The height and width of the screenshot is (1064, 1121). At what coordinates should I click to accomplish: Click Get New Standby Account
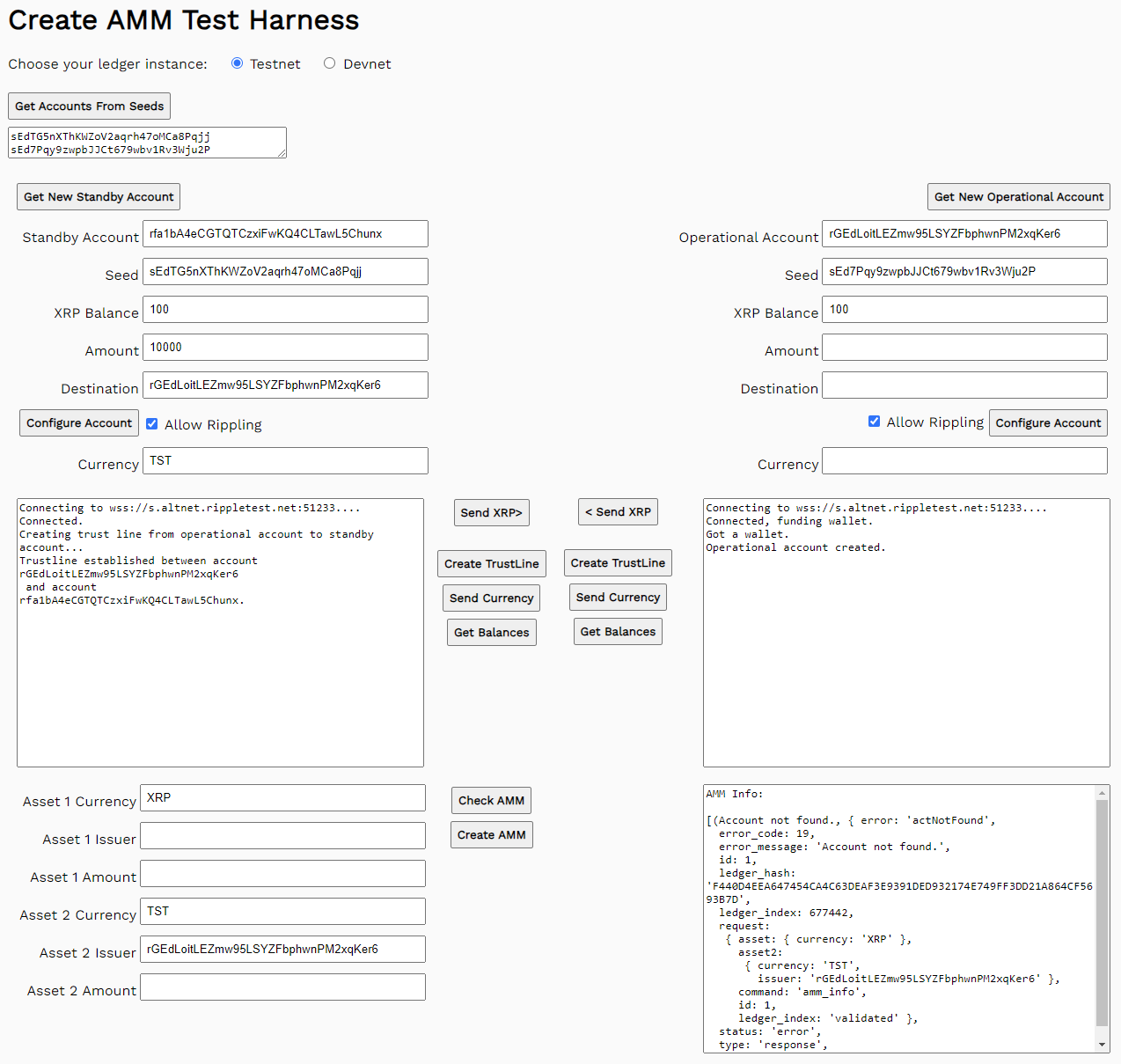click(98, 196)
